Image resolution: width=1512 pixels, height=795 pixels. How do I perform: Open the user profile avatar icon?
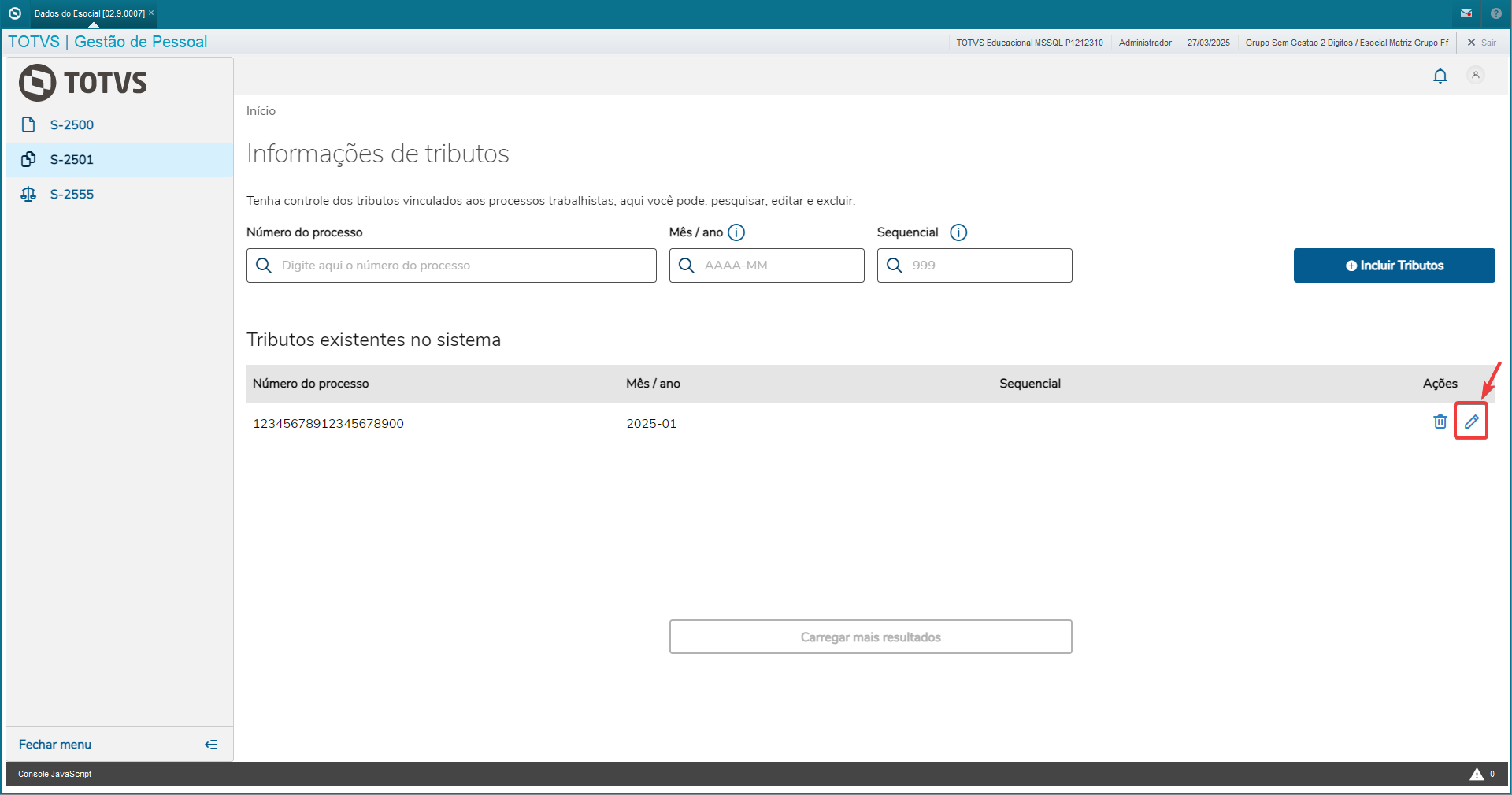pyautogui.click(x=1475, y=75)
